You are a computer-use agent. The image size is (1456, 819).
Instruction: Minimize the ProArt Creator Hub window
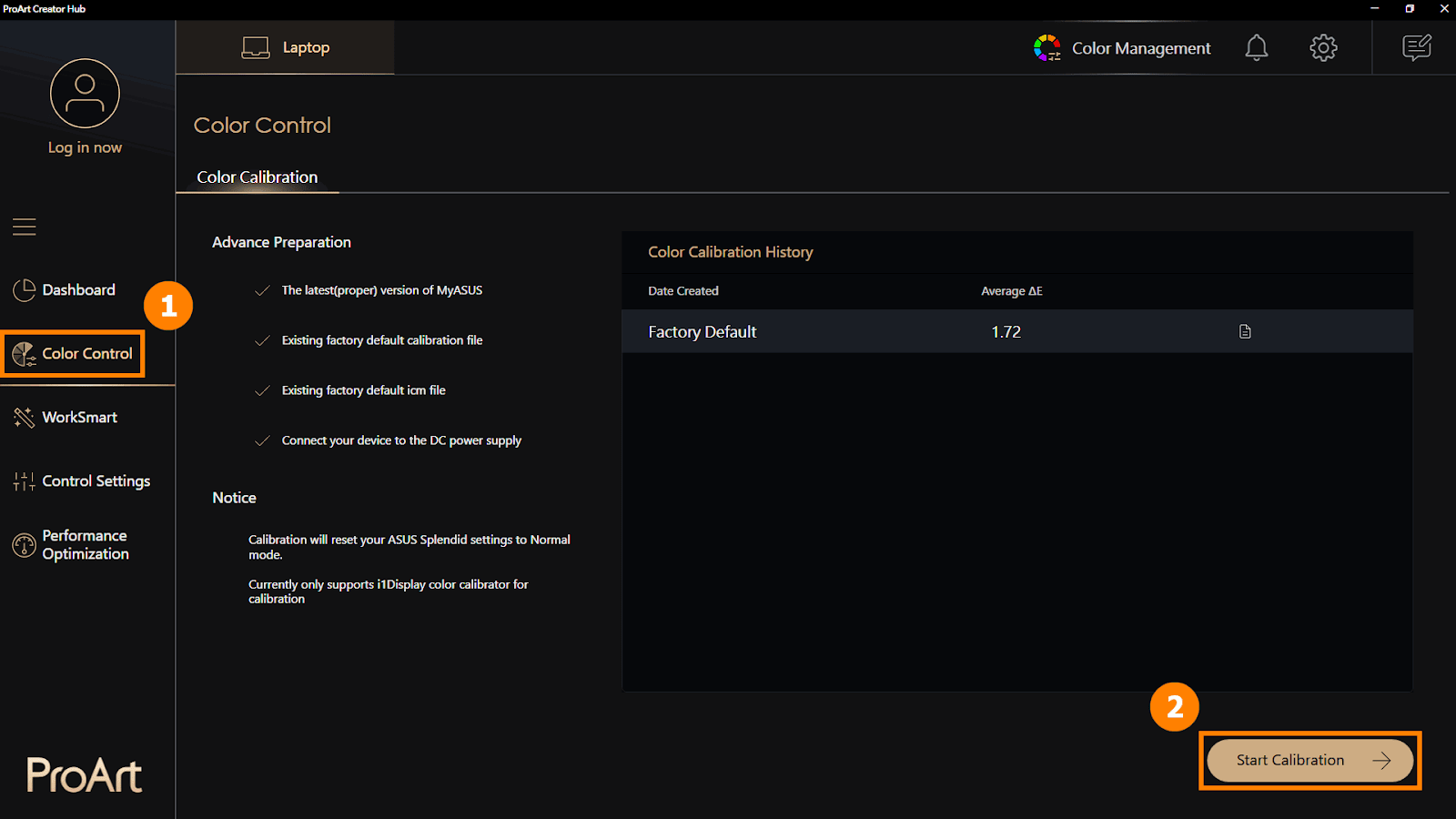pos(1375,8)
